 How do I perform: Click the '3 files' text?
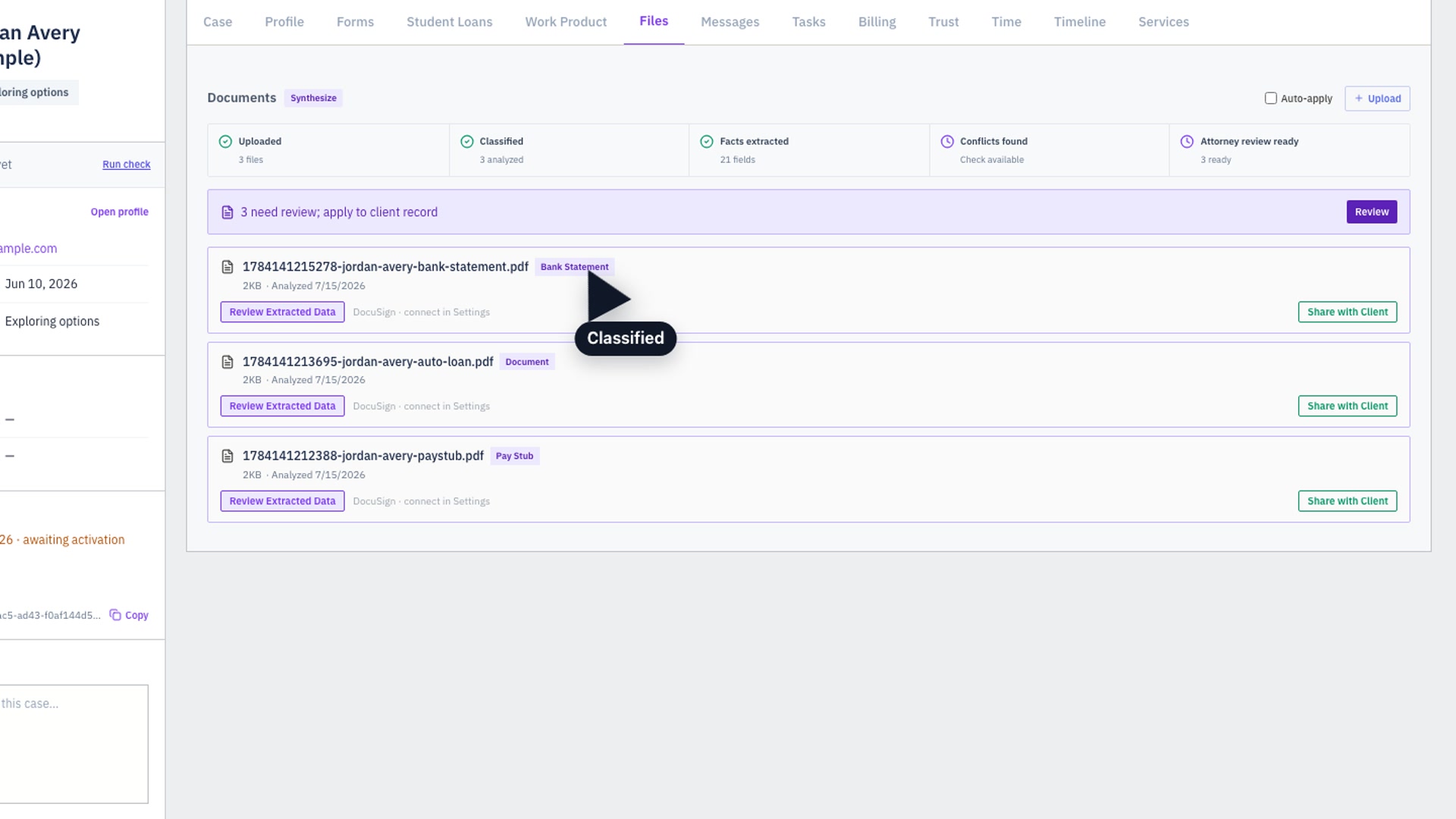click(x=251, y=160)
